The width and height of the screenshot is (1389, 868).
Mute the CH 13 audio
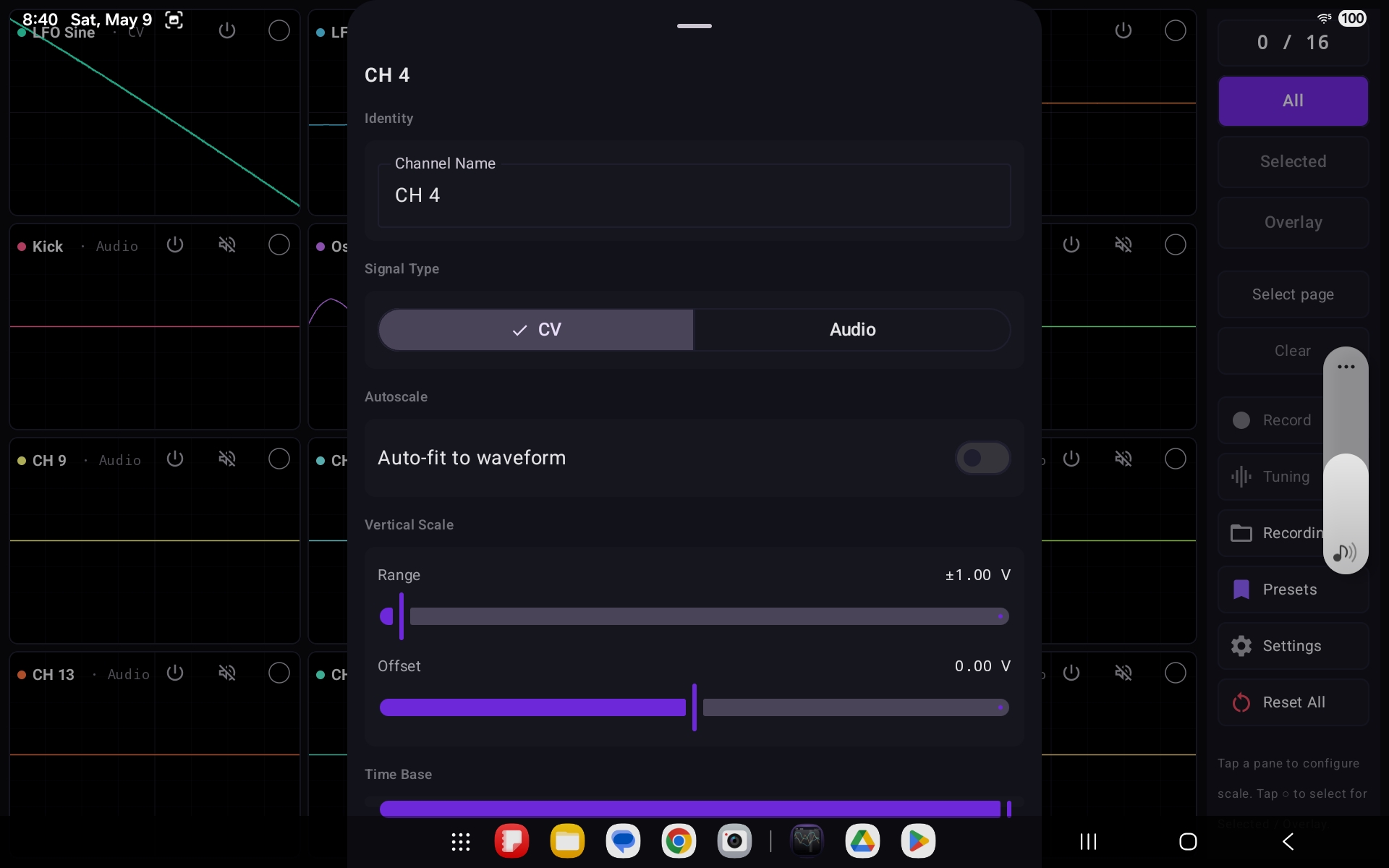227,673
